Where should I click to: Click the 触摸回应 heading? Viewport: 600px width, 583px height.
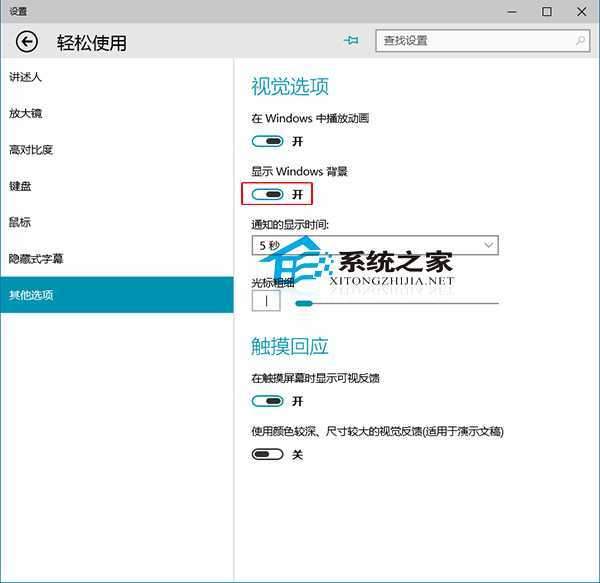point(290,346)
